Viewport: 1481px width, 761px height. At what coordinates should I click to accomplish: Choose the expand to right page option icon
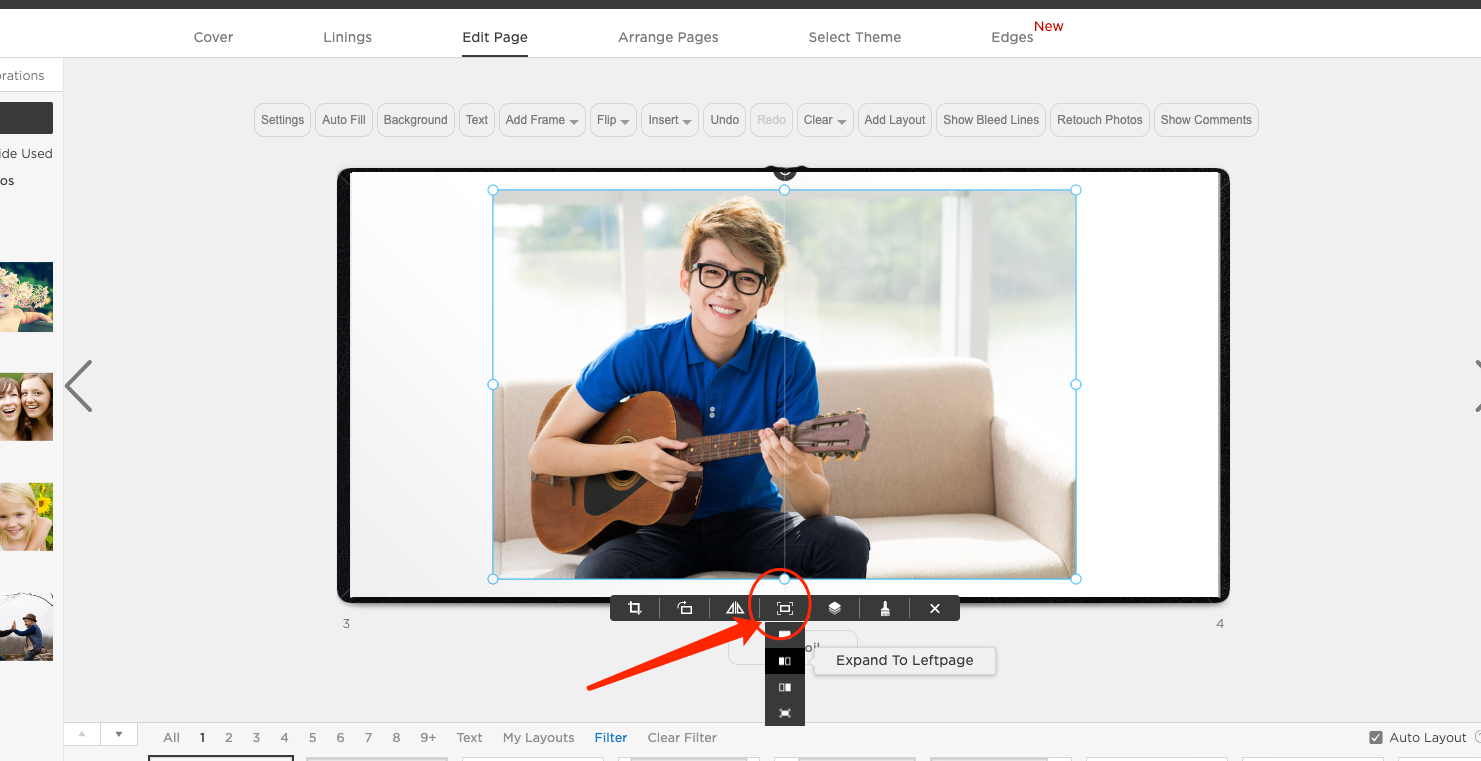(x=785, y=687)
